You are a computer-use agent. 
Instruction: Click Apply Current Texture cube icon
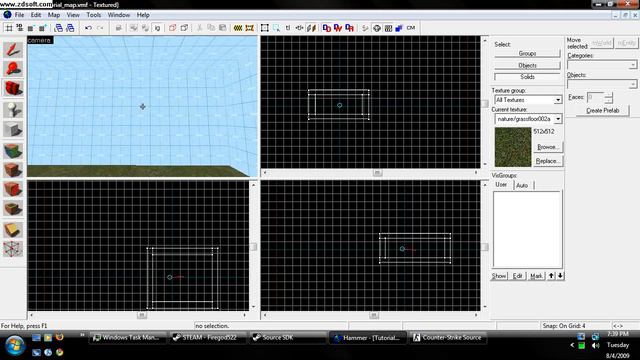click(13, 170)
